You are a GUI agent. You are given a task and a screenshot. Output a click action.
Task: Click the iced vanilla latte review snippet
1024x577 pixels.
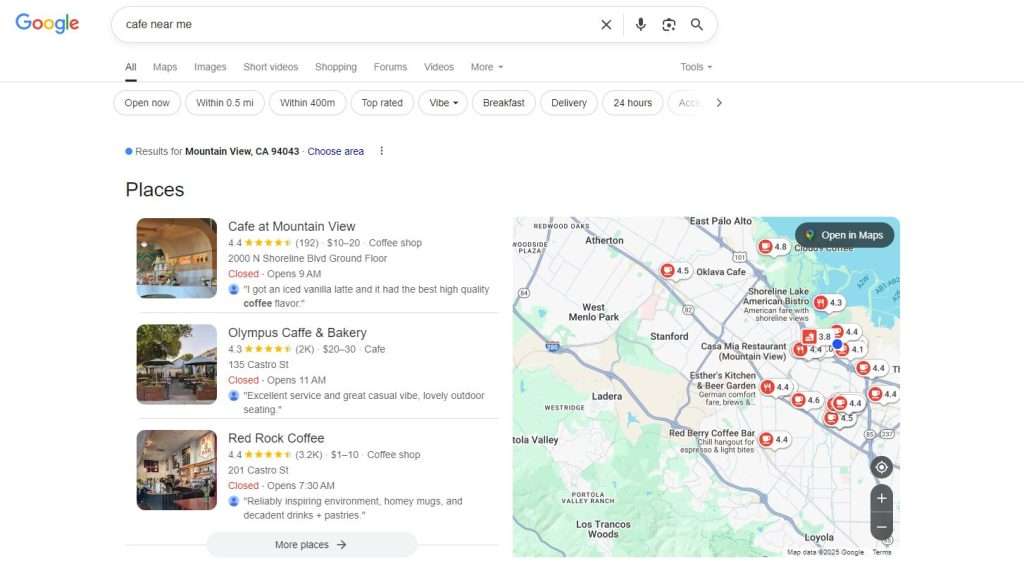(366, 296)
